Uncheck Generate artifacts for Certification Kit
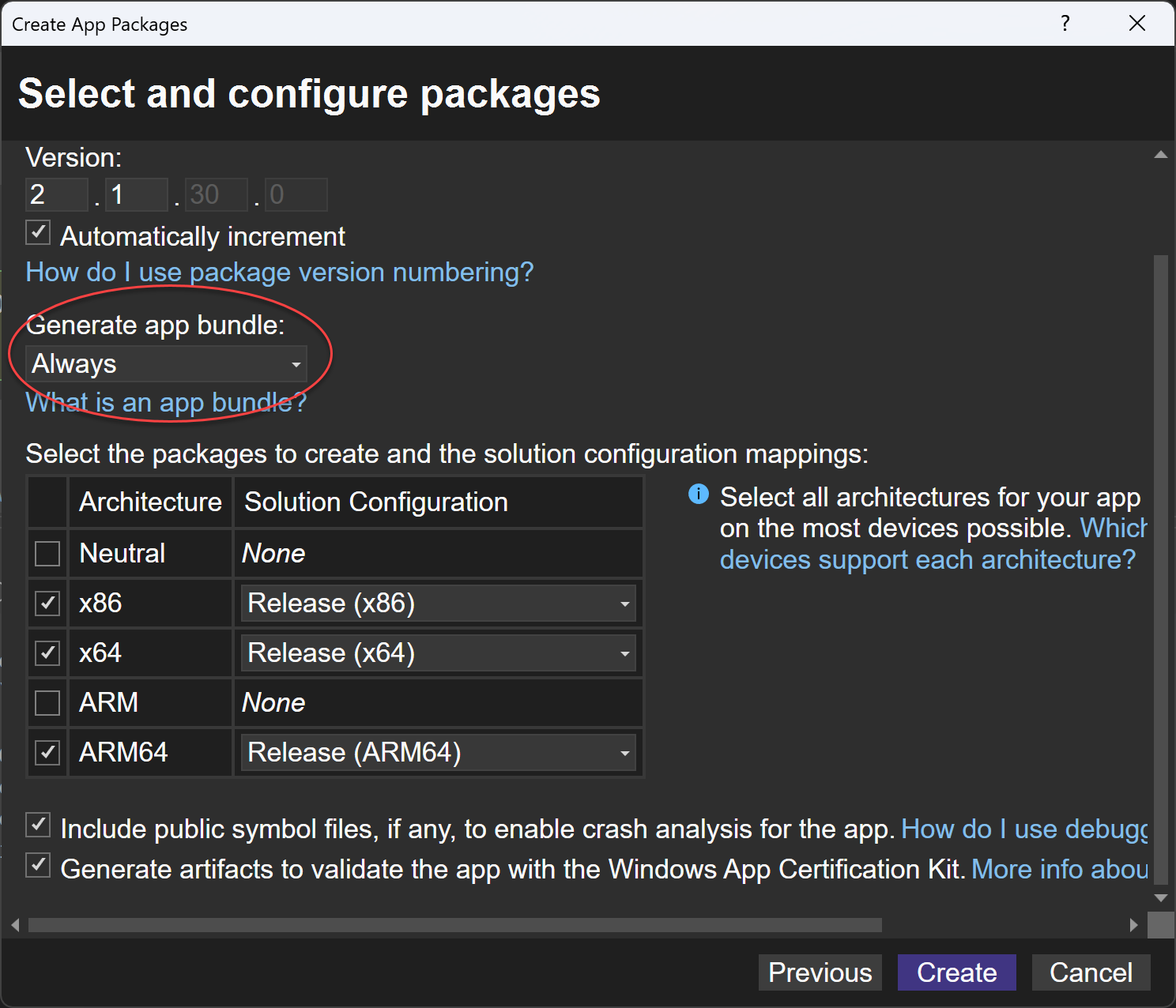 (x=37, y=865)
